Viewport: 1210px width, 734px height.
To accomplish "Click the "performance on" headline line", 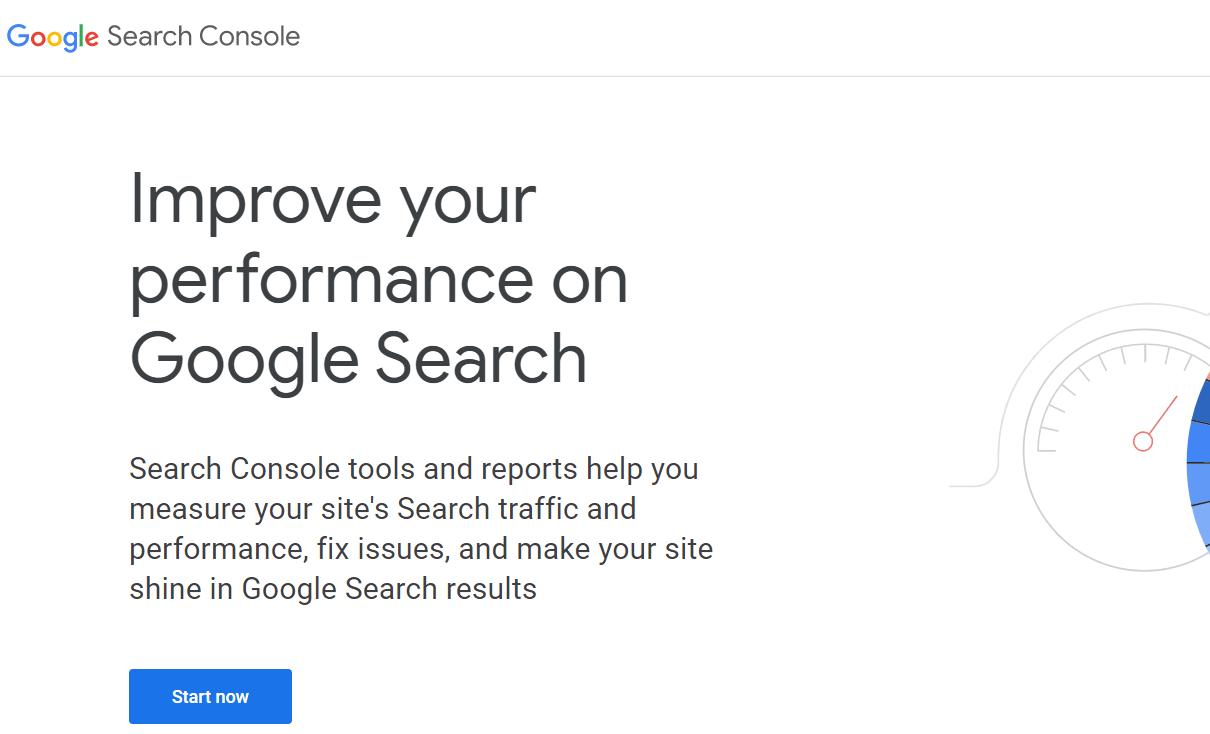I will click(379, 279).
